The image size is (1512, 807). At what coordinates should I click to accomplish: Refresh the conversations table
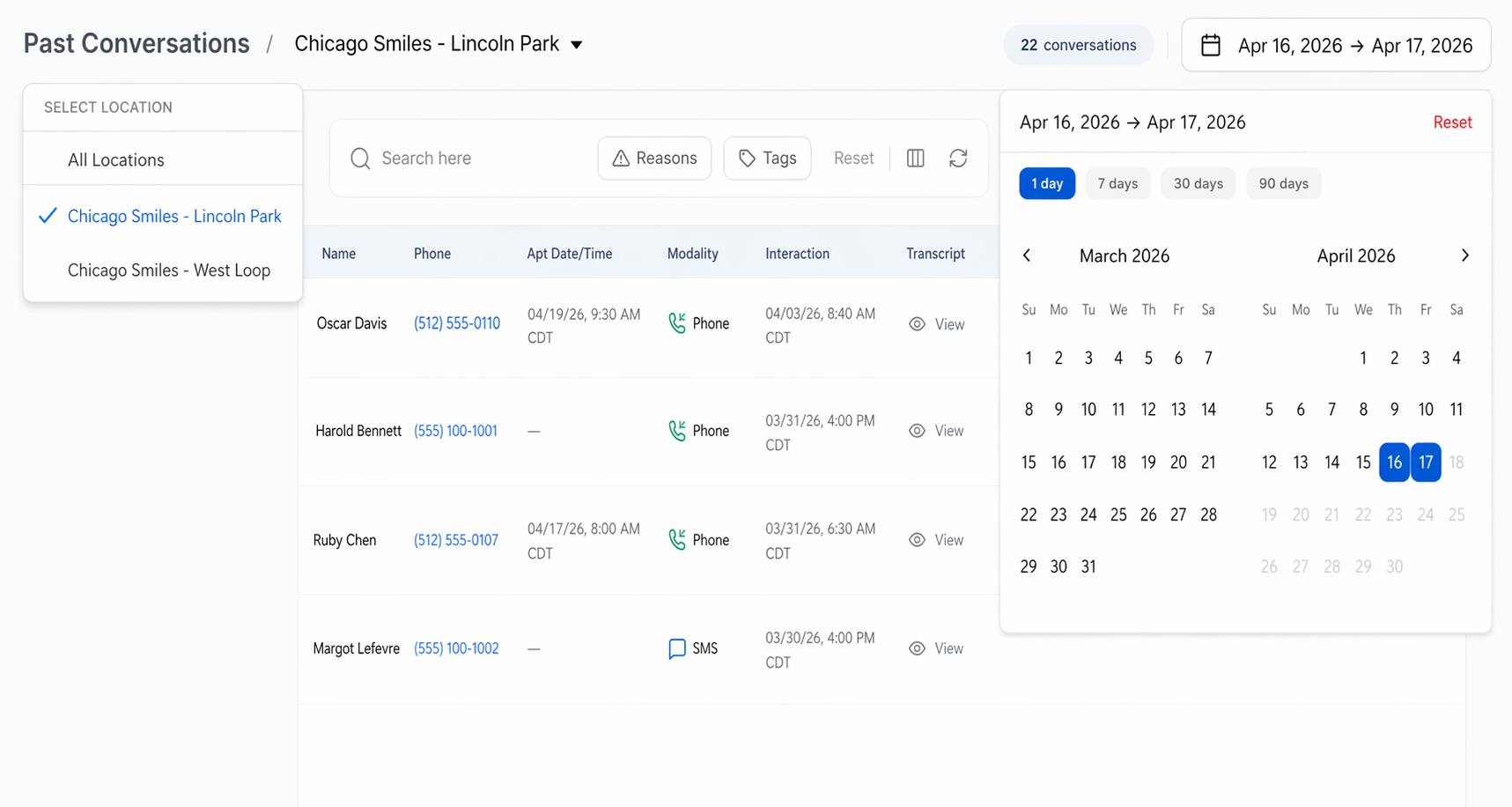(958, 158)
